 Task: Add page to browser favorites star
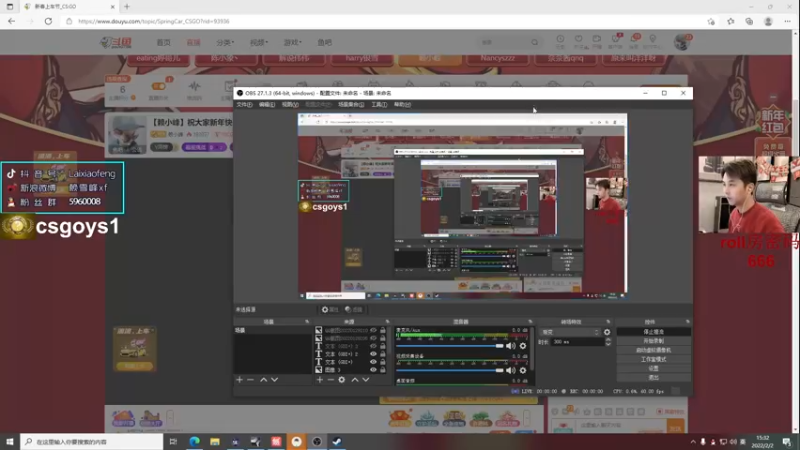[711, 21]
